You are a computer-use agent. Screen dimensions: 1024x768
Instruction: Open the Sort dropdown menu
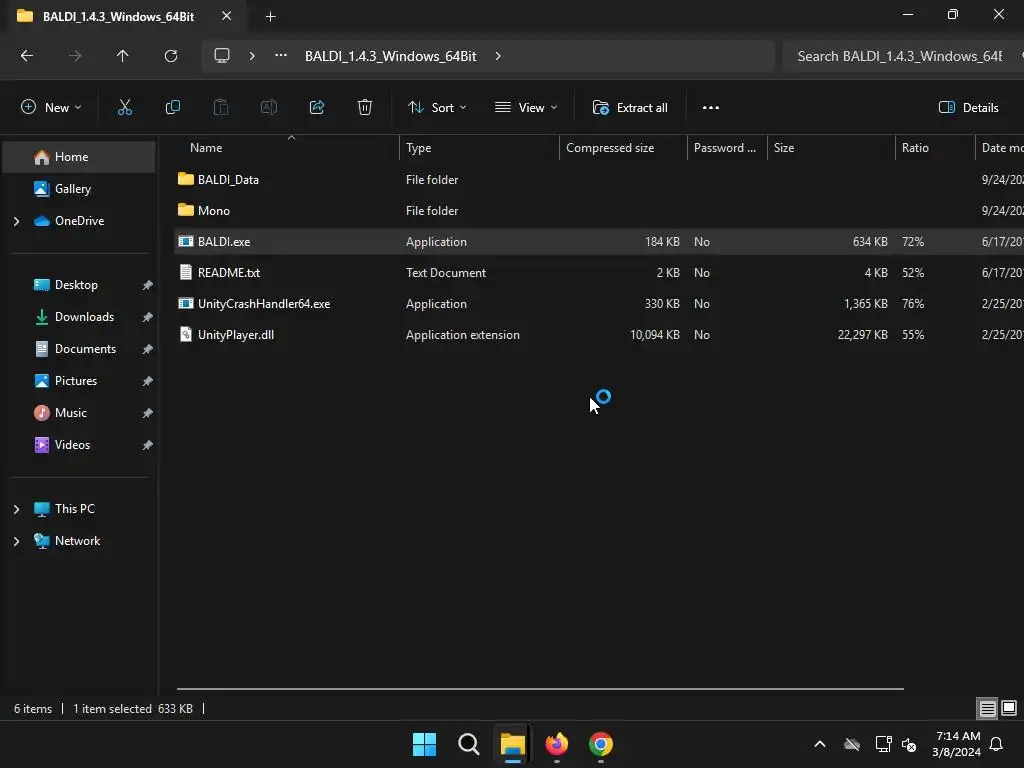(x=437, y=108)
